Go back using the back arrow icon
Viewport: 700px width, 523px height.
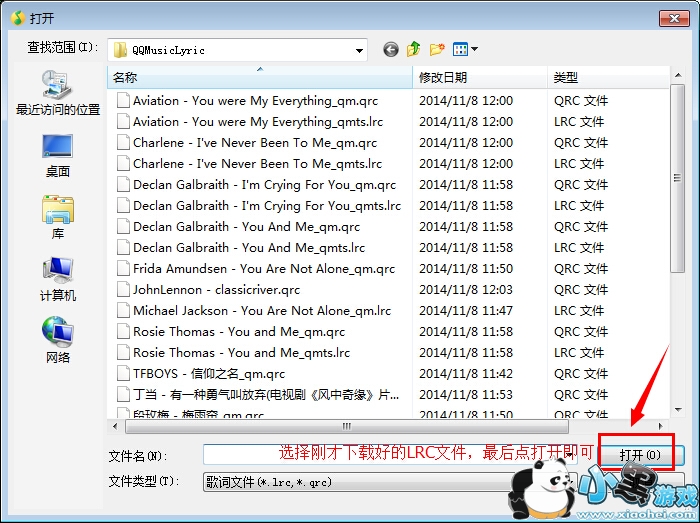click(391, 49)
